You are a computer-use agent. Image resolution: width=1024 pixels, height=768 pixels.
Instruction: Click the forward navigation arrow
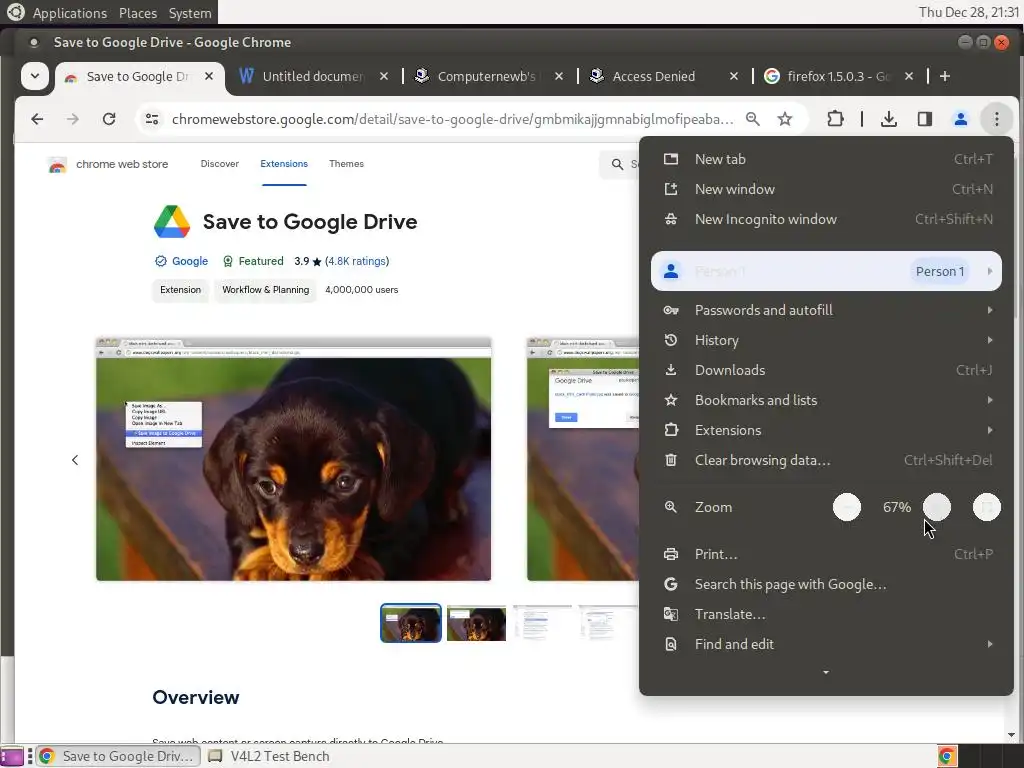[x=72, y=119]
